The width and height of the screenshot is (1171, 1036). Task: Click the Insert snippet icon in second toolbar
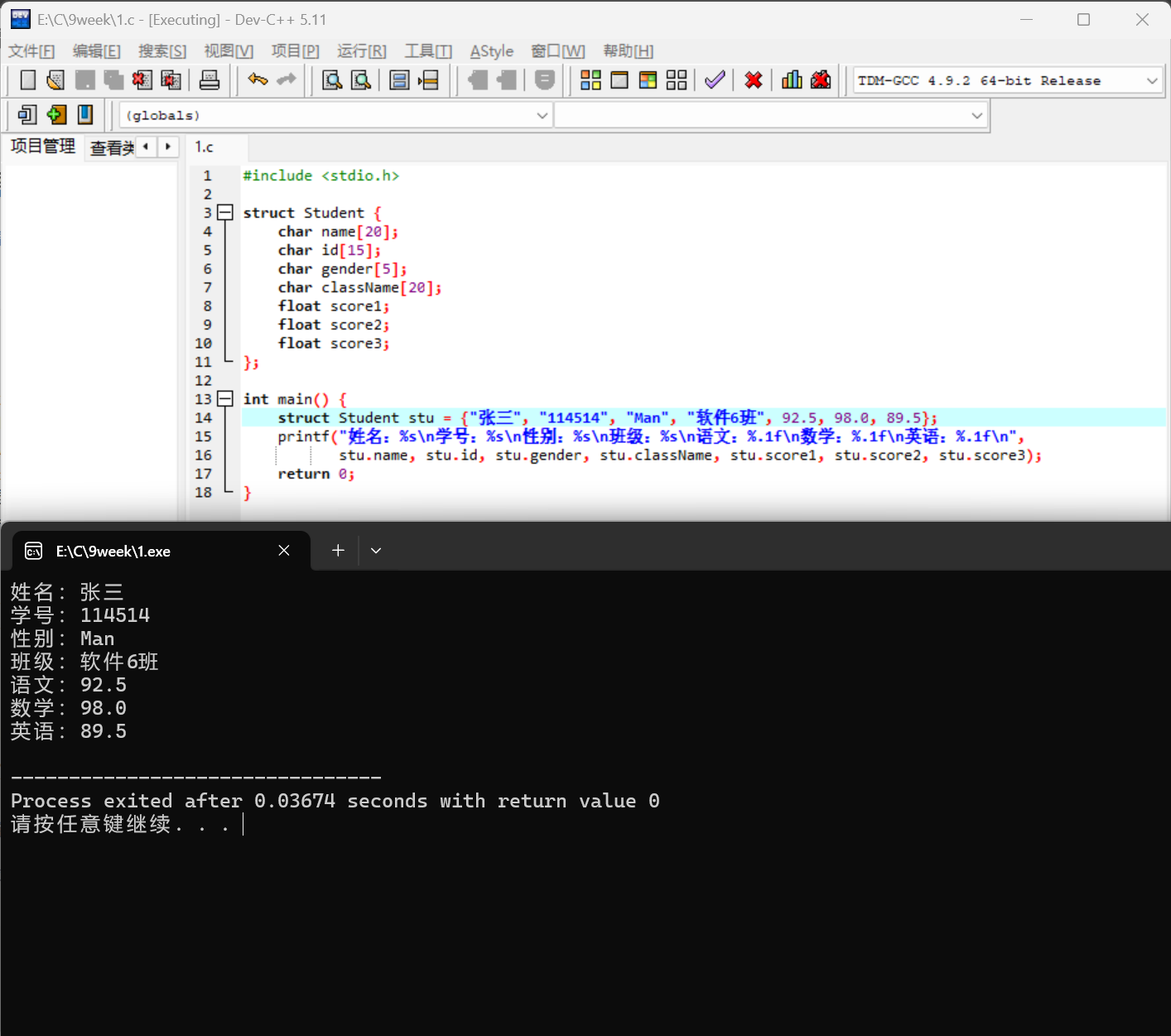(x=27, y=114)
